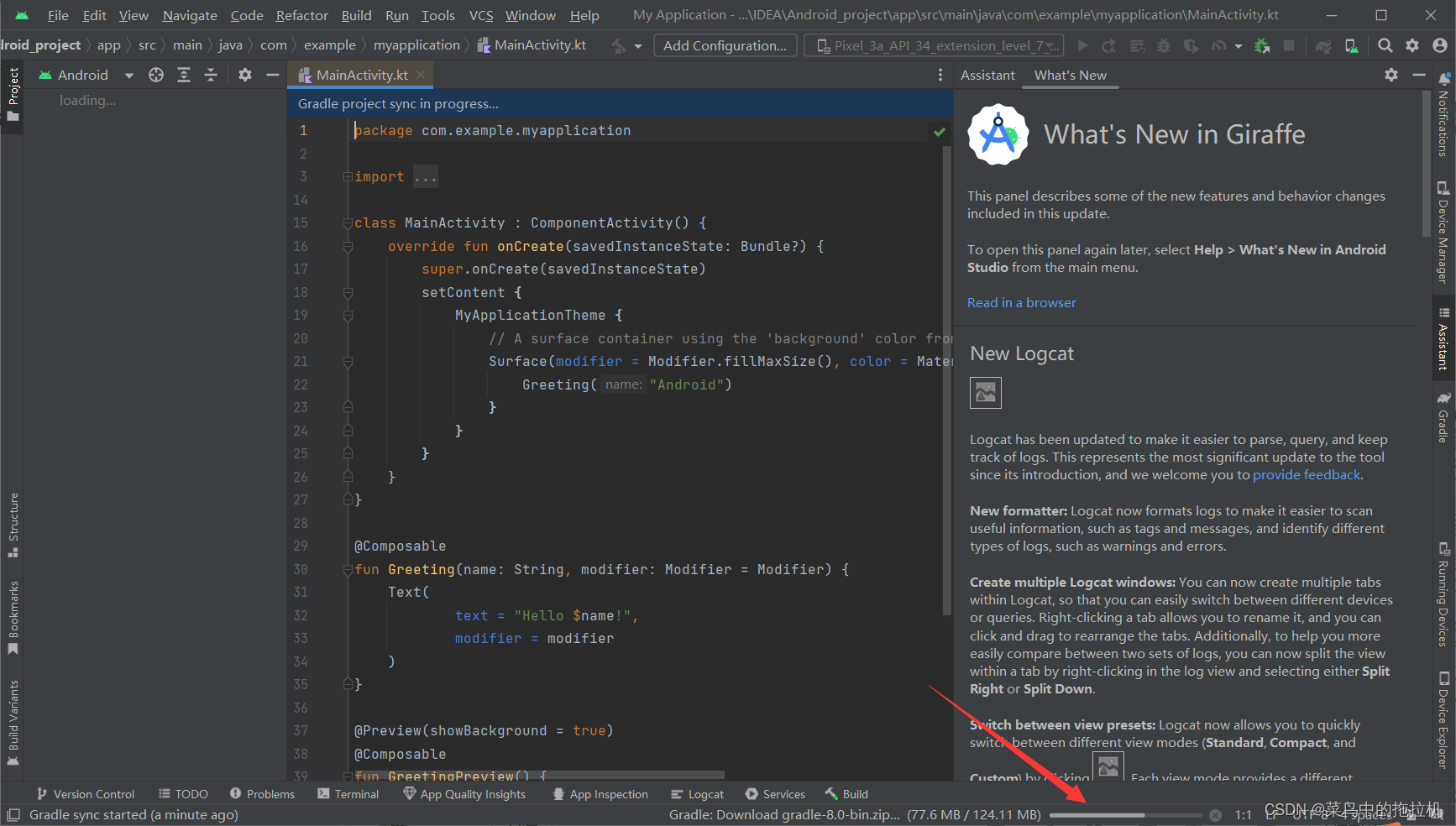Click the Make Project hammer icon
This screenshot has width=1456, height=826.
tap(619, 46)
